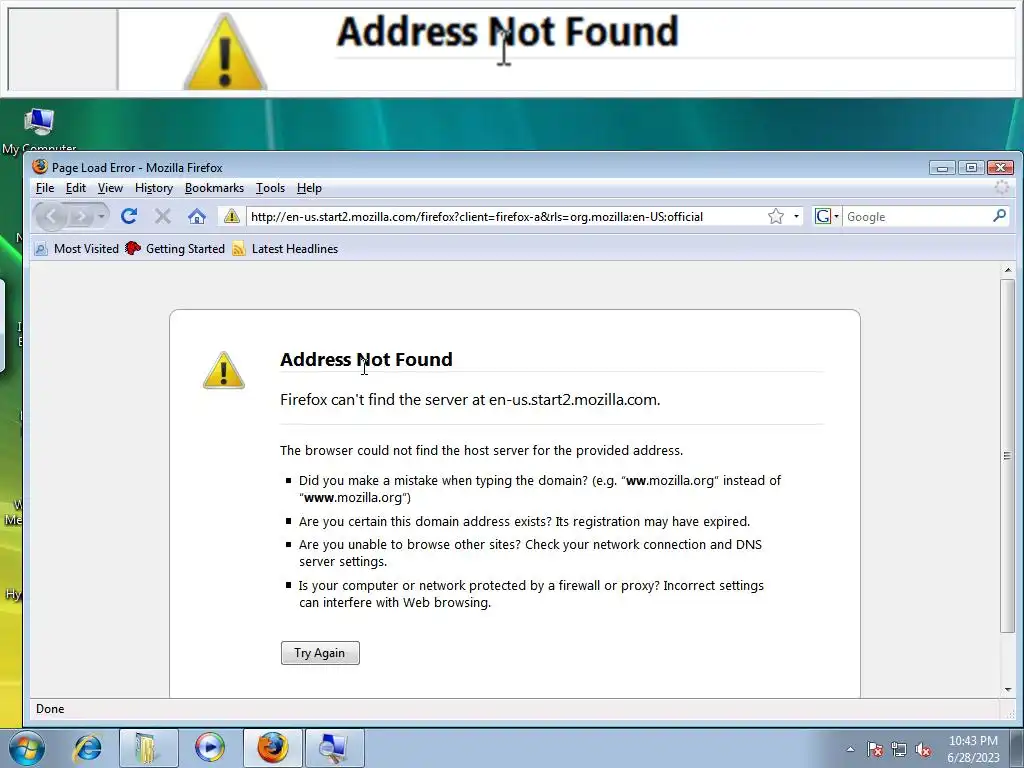Maximize the Firefox window

971,168
